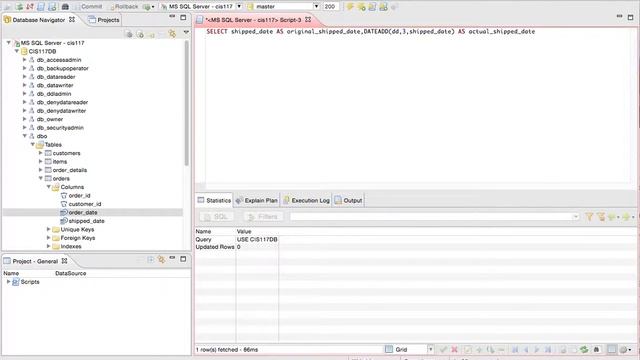Click the Updated Rows name cell
The height and width of the screenshot is (360, 640).
pyautogui.click(x=215, y=247)
